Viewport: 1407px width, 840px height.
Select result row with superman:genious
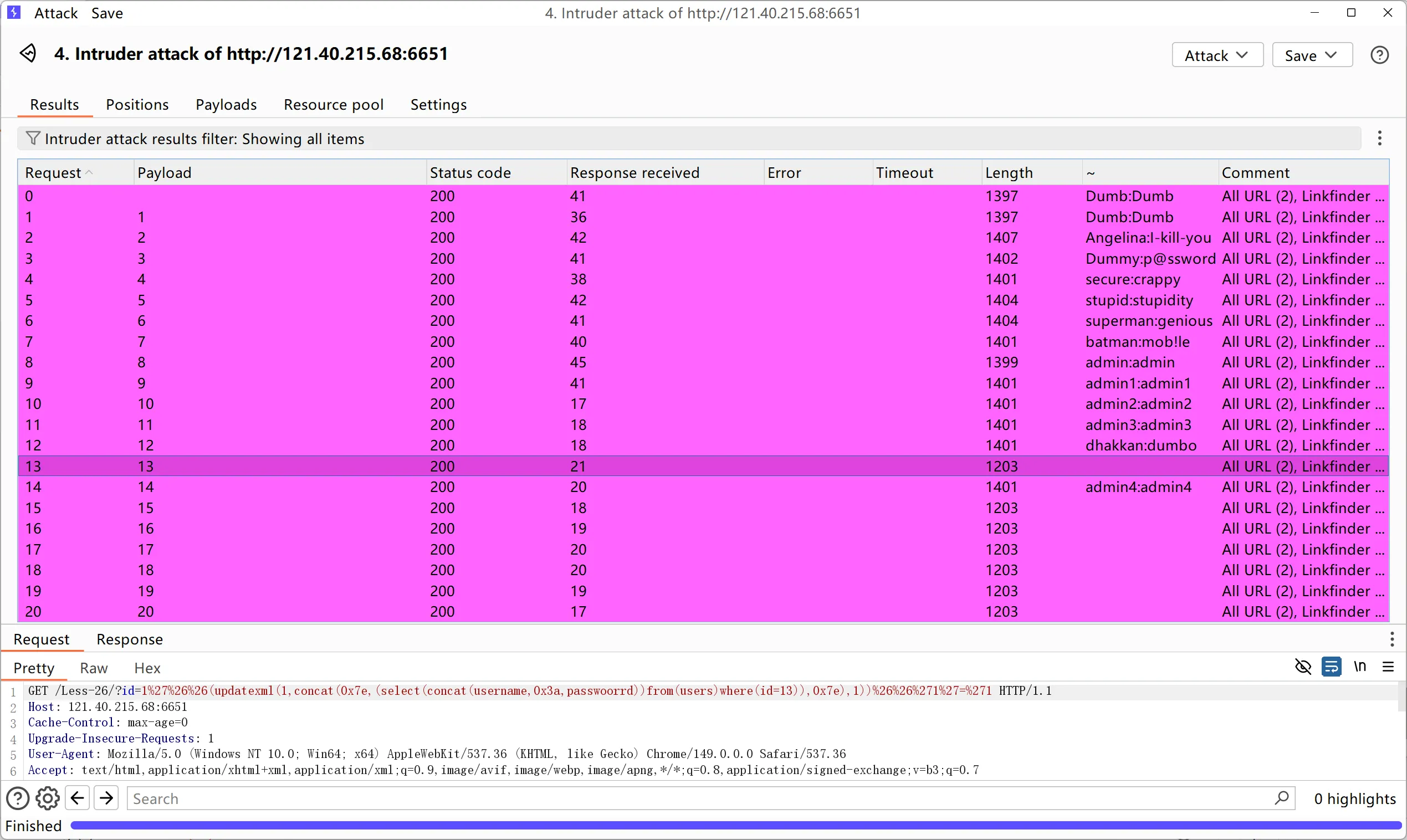[x=704, y=321]
